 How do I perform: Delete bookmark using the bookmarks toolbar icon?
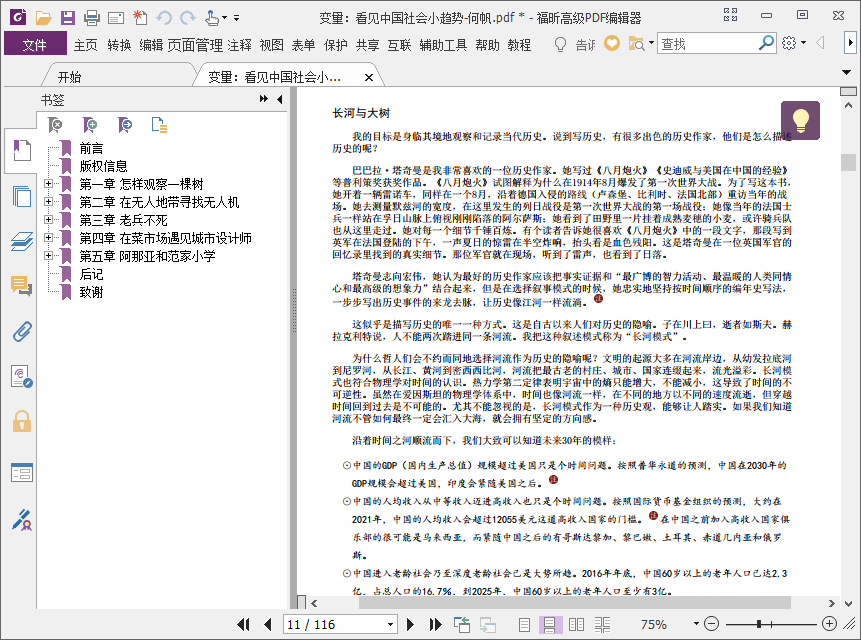tap(55, 125)
